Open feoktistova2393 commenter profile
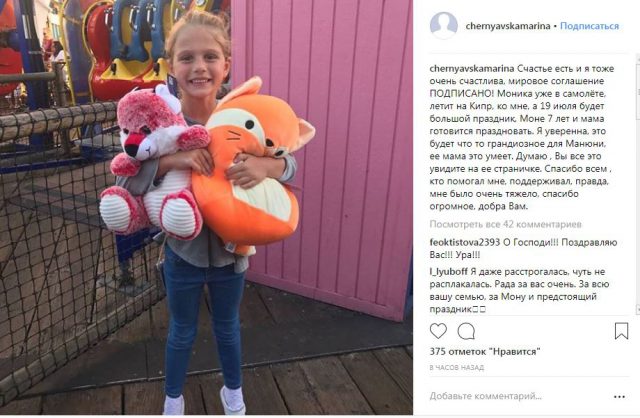The image size is (640, 418). click(464, 242)
